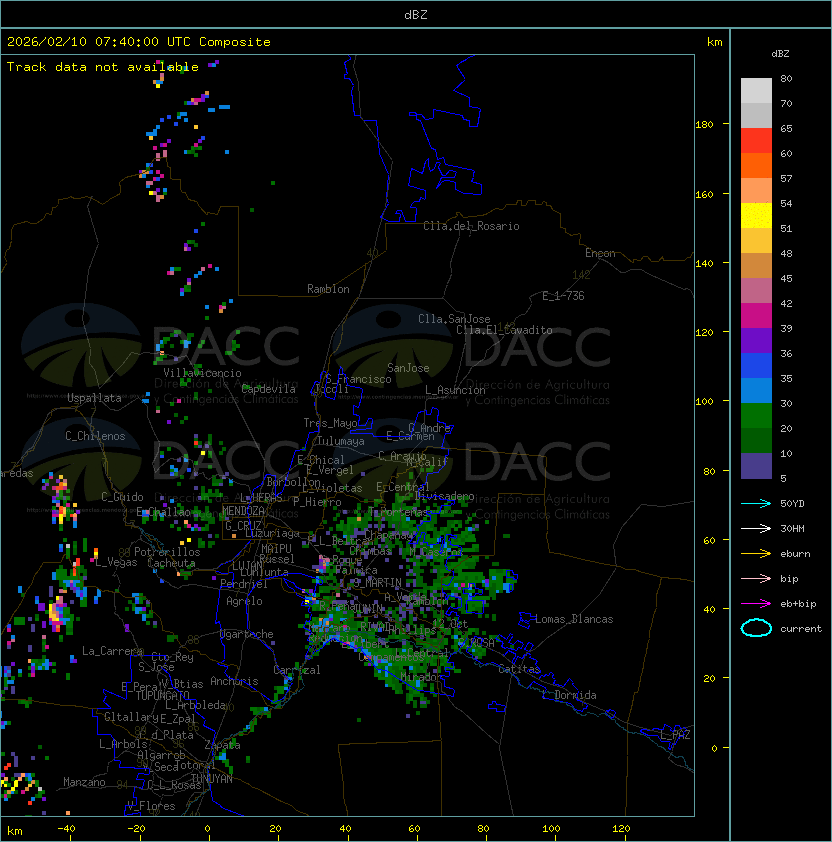Click the 'L_Dormida' map label
This screenshot has height=842, width=832.
(x=569, y=695)
